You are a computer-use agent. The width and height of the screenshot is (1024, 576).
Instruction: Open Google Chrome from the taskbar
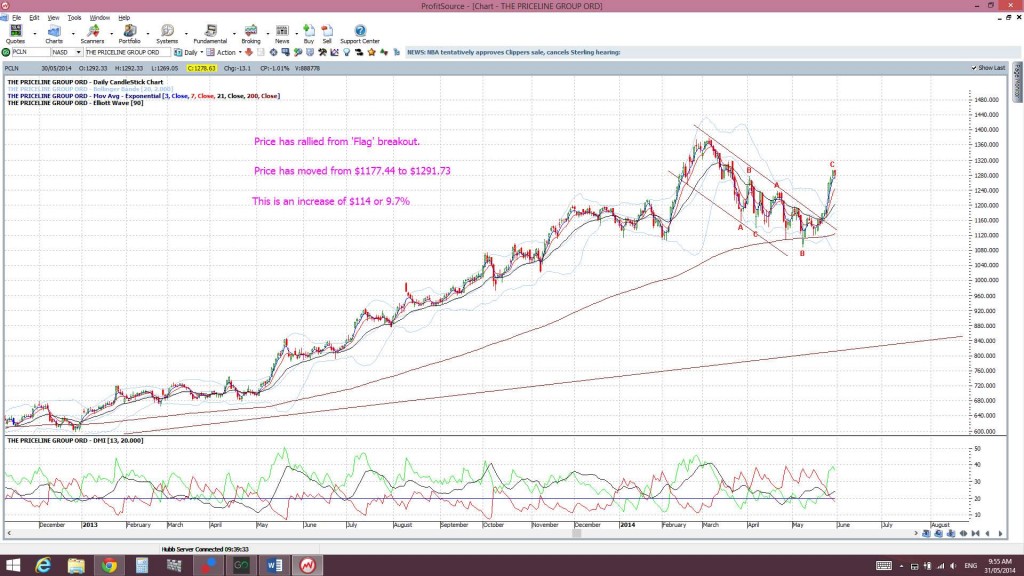coord(109,566)
